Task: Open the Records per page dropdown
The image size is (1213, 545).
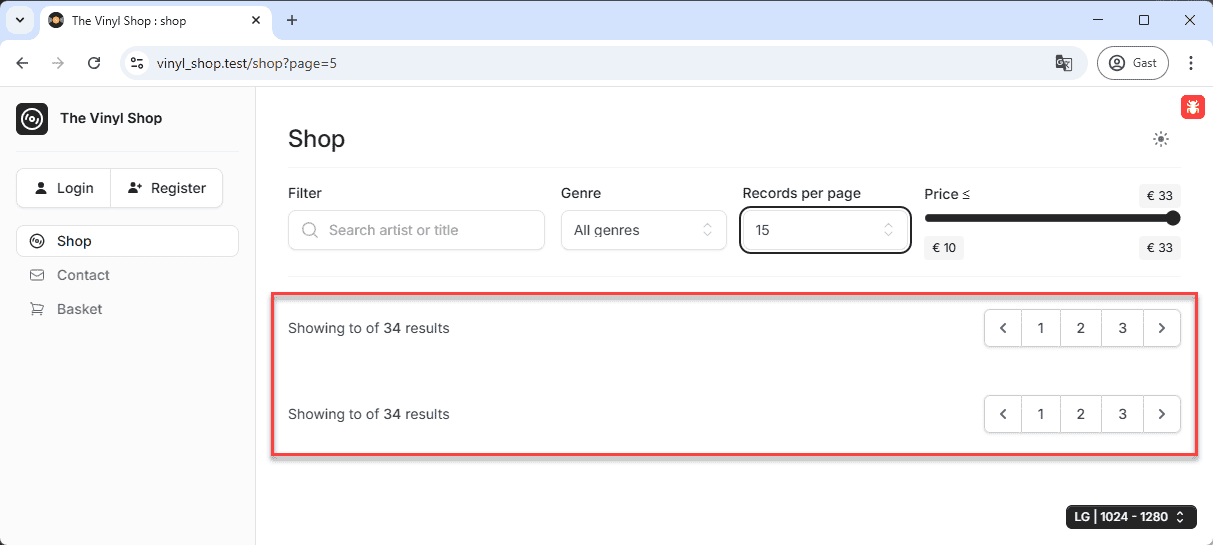Action: [825, 230]
